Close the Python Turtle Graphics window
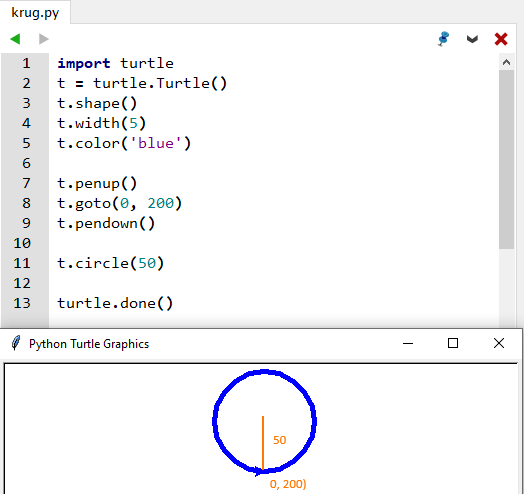 pos(499,343)
